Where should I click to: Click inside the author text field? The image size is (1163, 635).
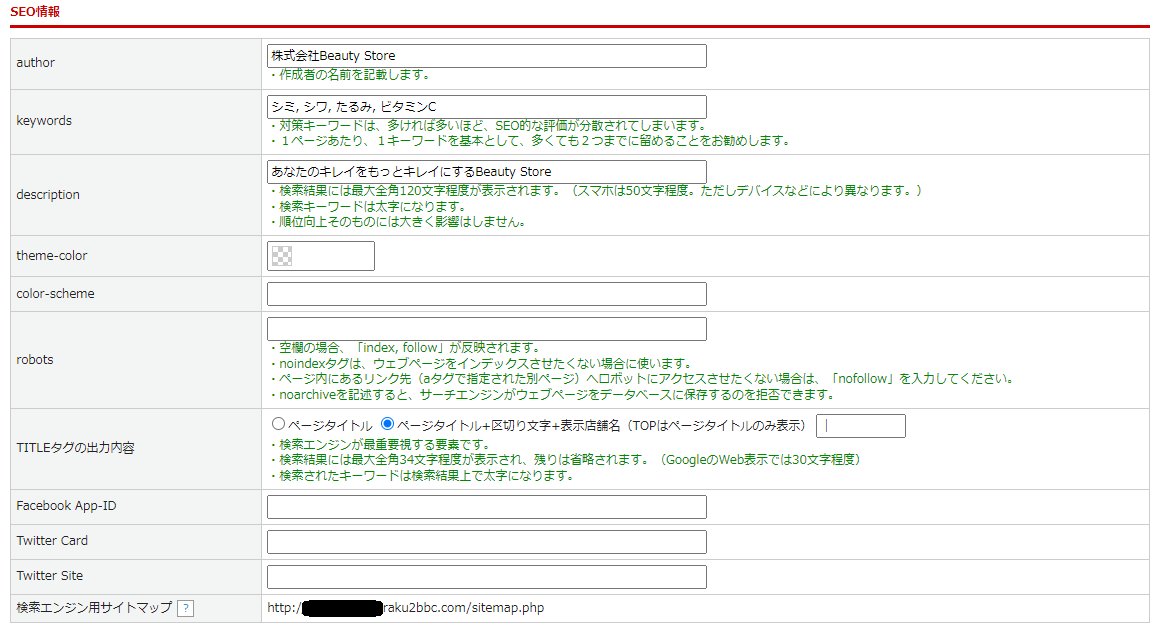click(x=486, y=56)
